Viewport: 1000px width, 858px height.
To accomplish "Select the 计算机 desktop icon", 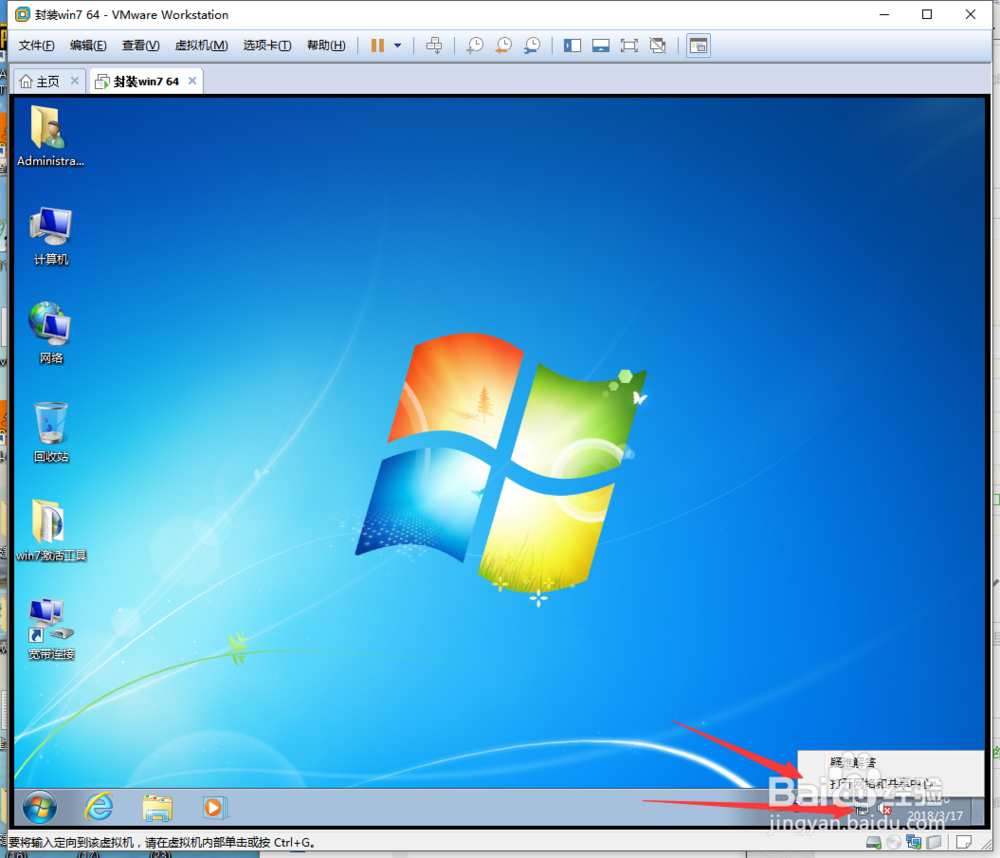I will pyautogui.click(x=50, y=235).
